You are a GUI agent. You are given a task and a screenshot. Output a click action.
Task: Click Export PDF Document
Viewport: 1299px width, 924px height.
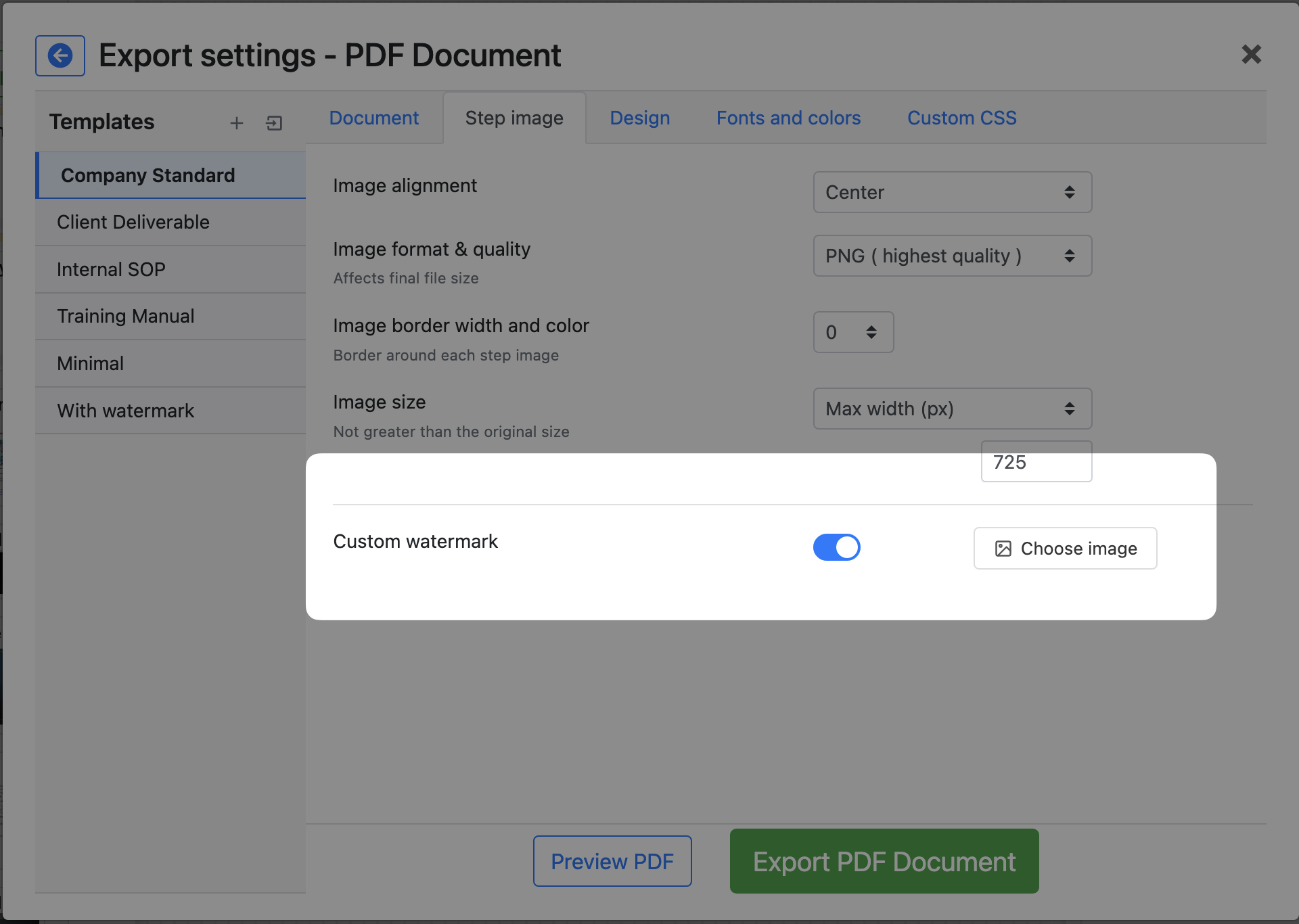tap(884, 861)
